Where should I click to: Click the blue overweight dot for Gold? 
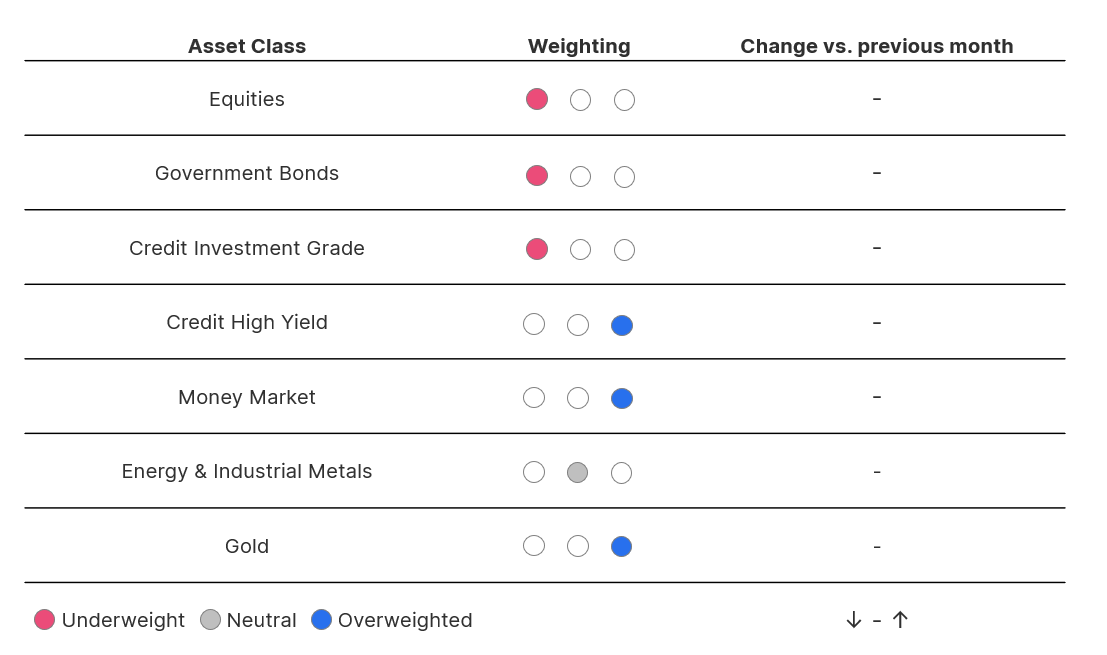tap(622, 546)
